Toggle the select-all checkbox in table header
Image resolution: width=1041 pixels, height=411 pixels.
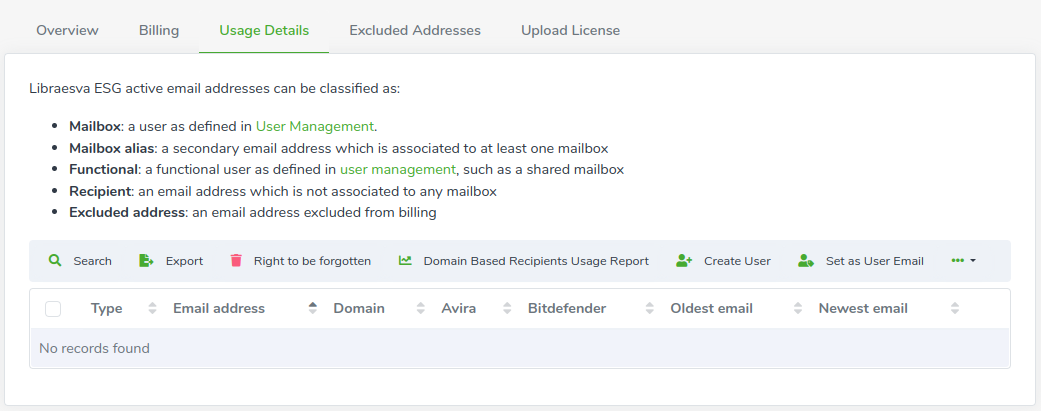tap(53, 309)
